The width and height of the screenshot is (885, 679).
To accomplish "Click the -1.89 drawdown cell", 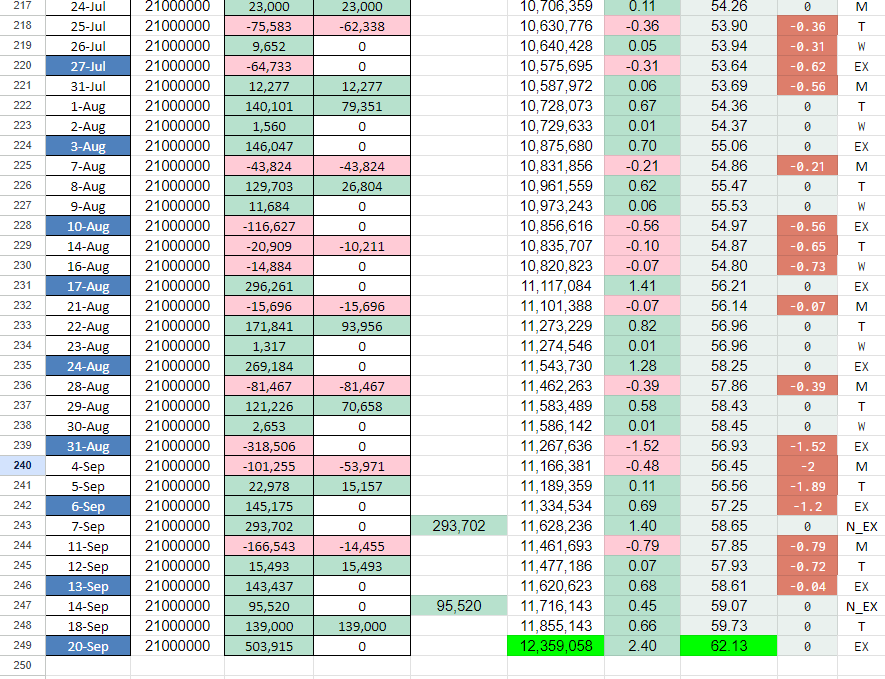I will tap(807, 486).
